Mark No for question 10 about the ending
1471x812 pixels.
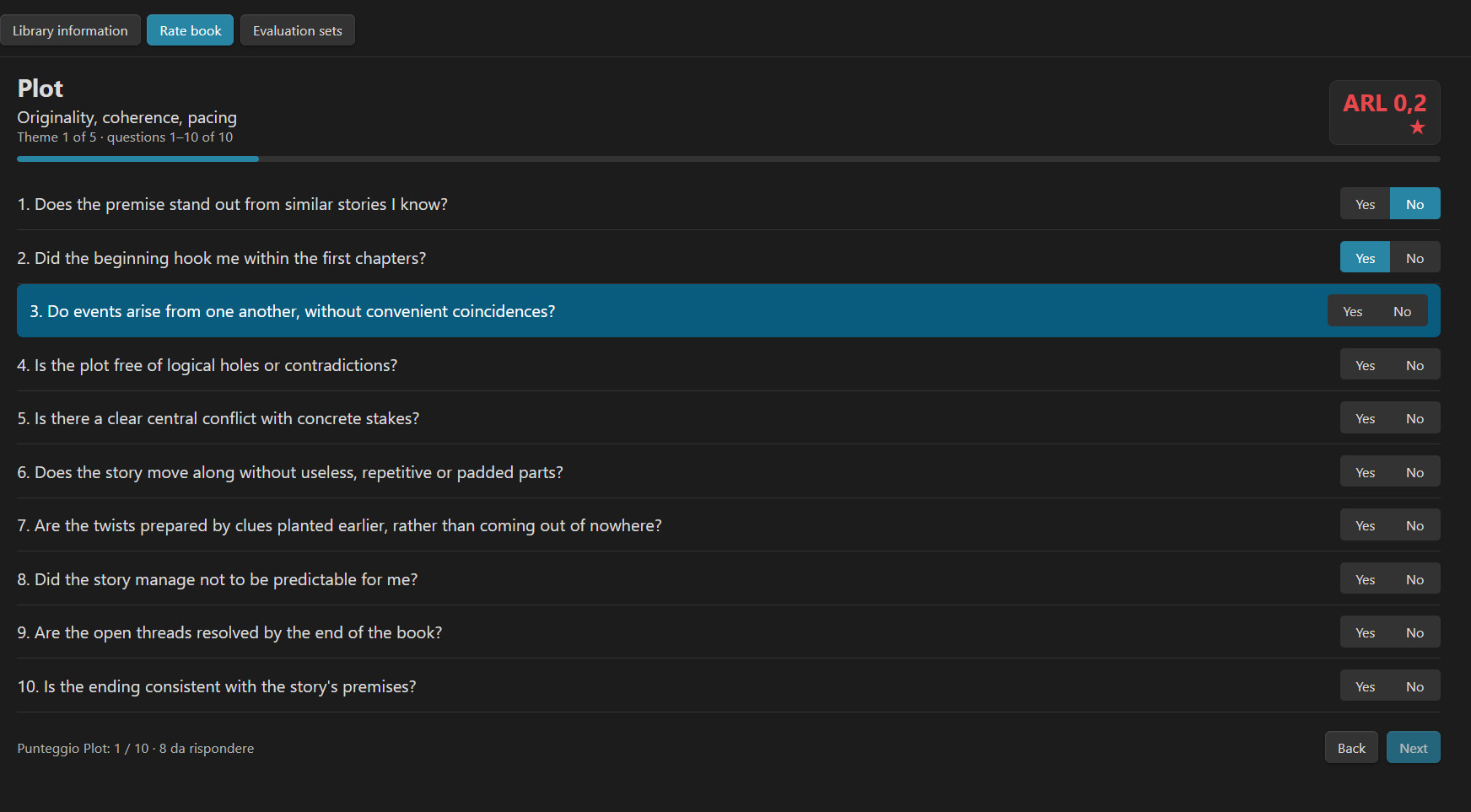point(1414,686)
